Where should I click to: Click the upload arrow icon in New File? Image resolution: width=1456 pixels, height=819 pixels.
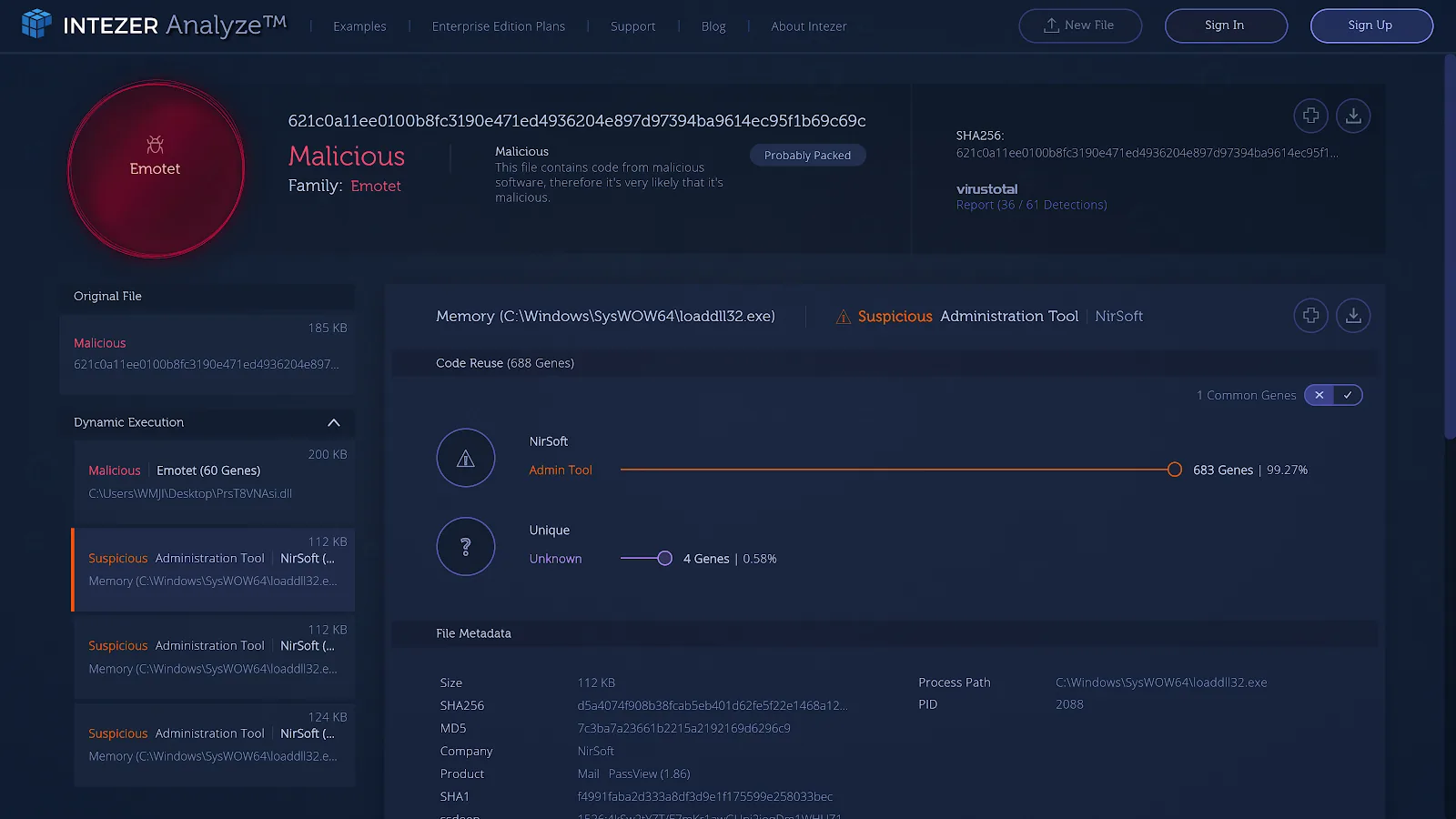(1051, 25)
